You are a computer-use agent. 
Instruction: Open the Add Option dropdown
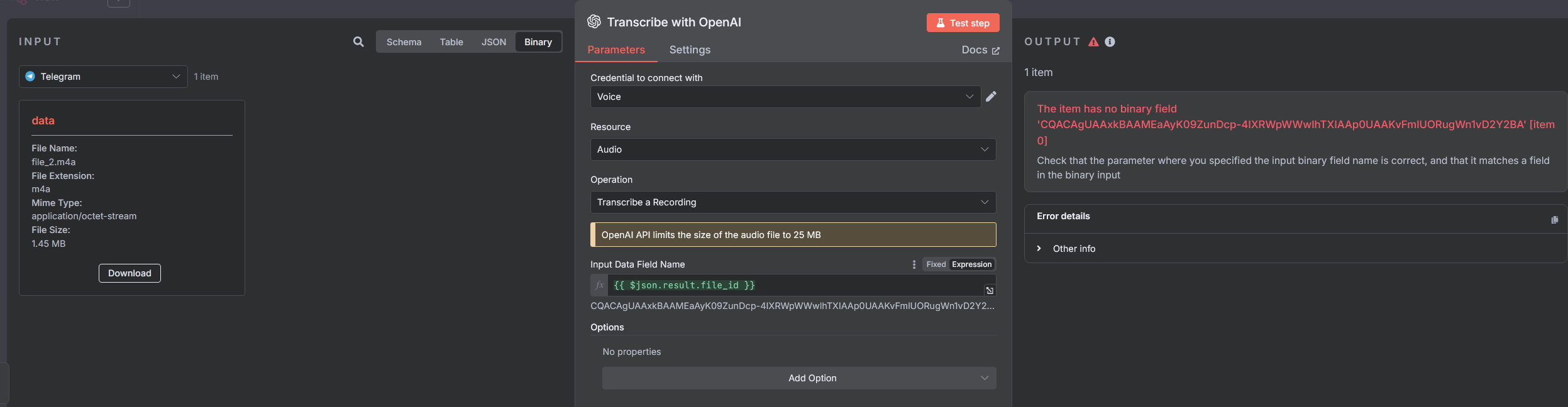click(799, 378)
